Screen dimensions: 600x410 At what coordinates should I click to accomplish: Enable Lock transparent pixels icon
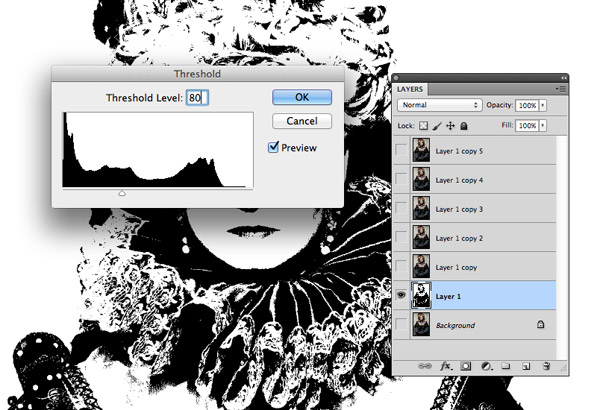pos(423,126)
